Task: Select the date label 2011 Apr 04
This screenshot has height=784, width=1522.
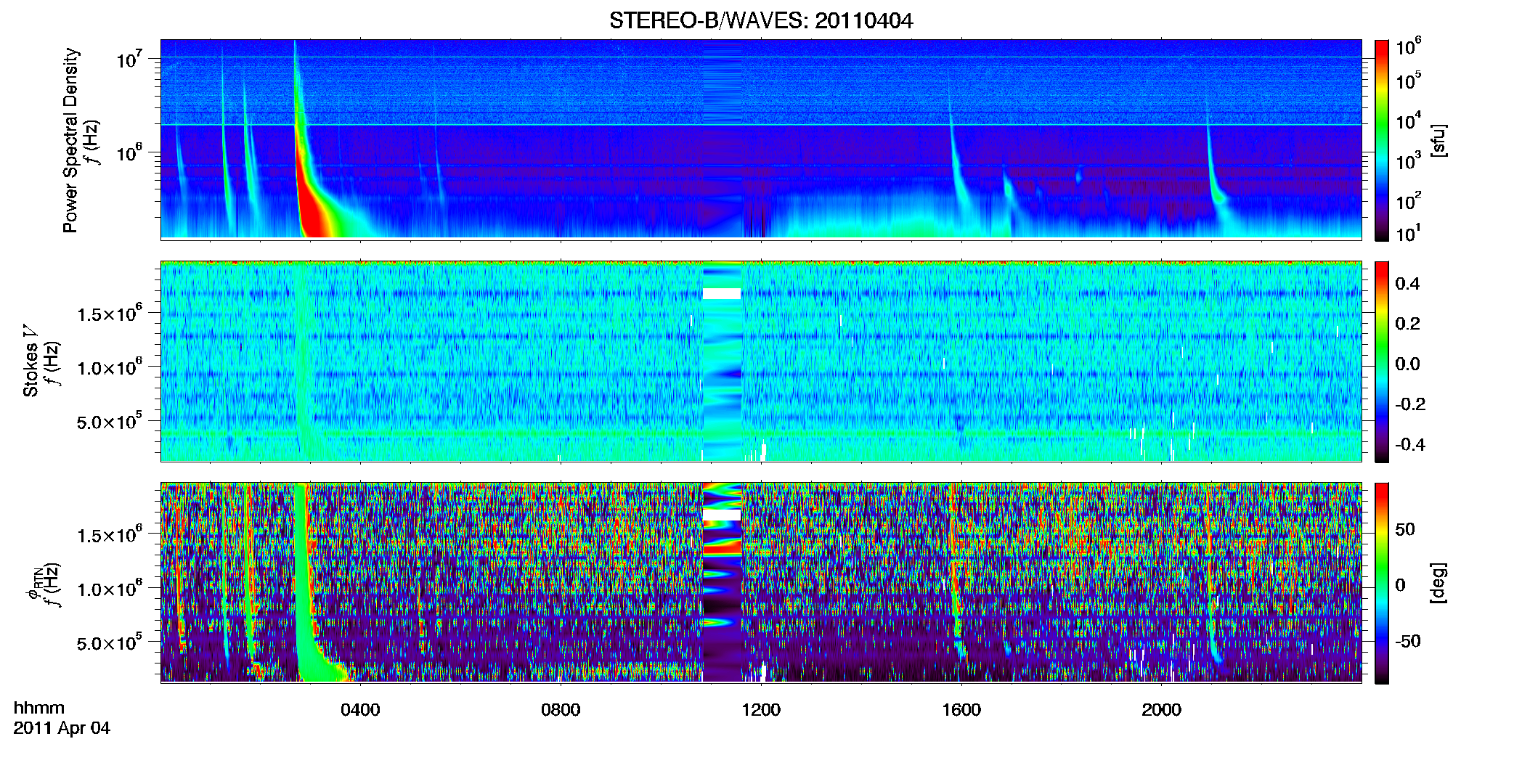Action: tap(62, 728)
